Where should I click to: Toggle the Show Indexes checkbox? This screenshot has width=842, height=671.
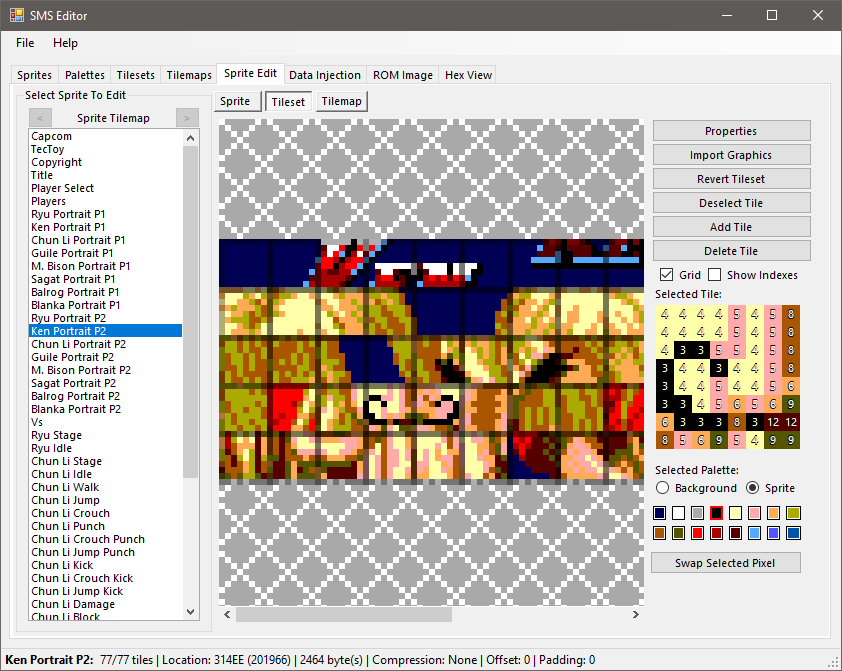(714, 275)
